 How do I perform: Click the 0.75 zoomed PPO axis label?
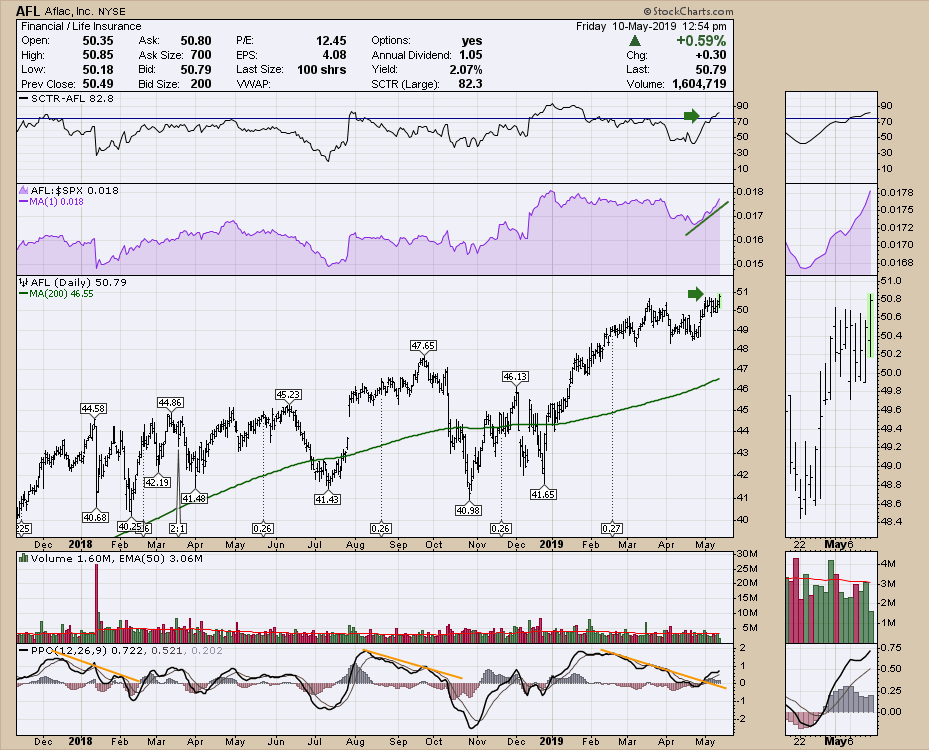tap(892, 649)
